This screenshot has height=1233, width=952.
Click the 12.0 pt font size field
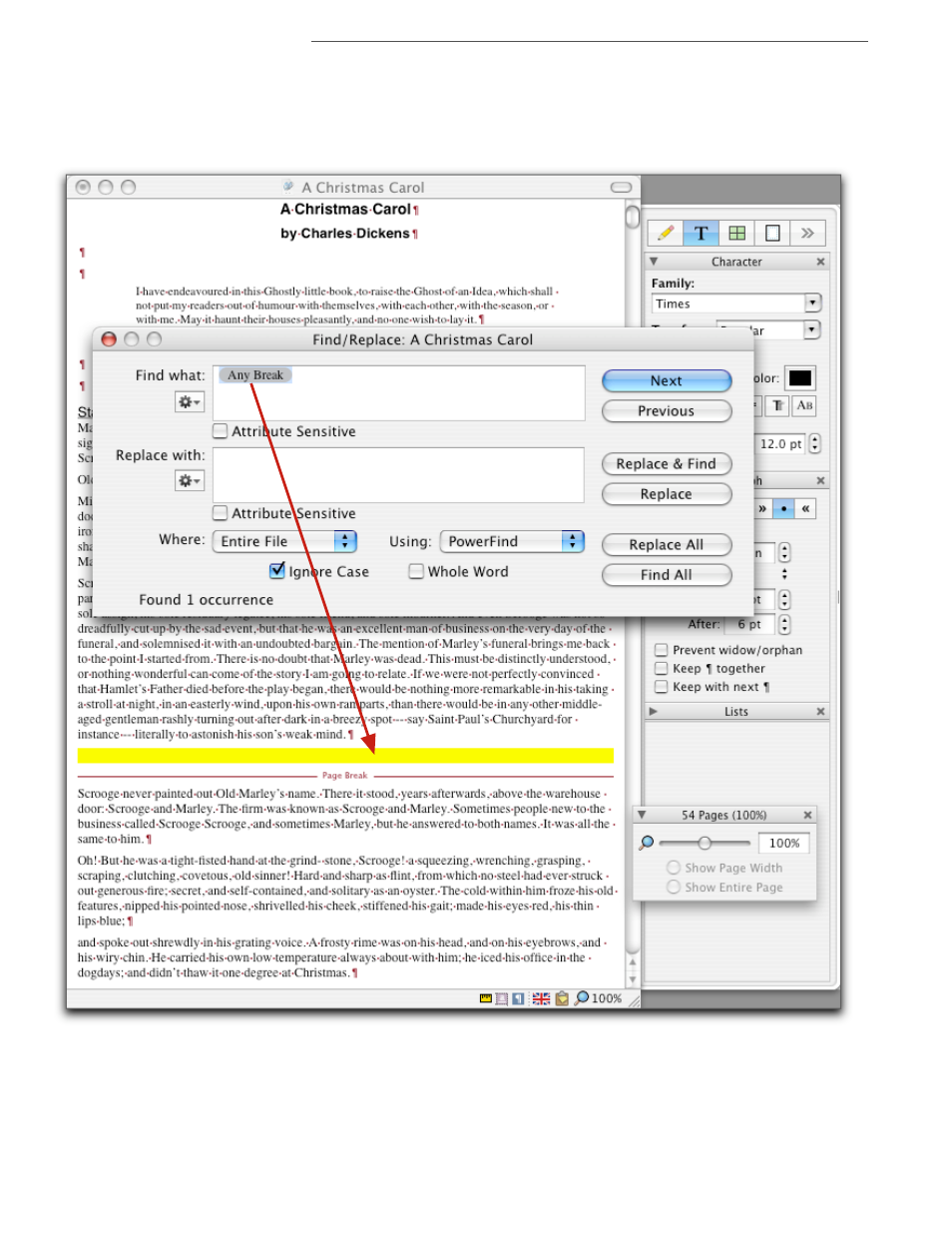780,443
